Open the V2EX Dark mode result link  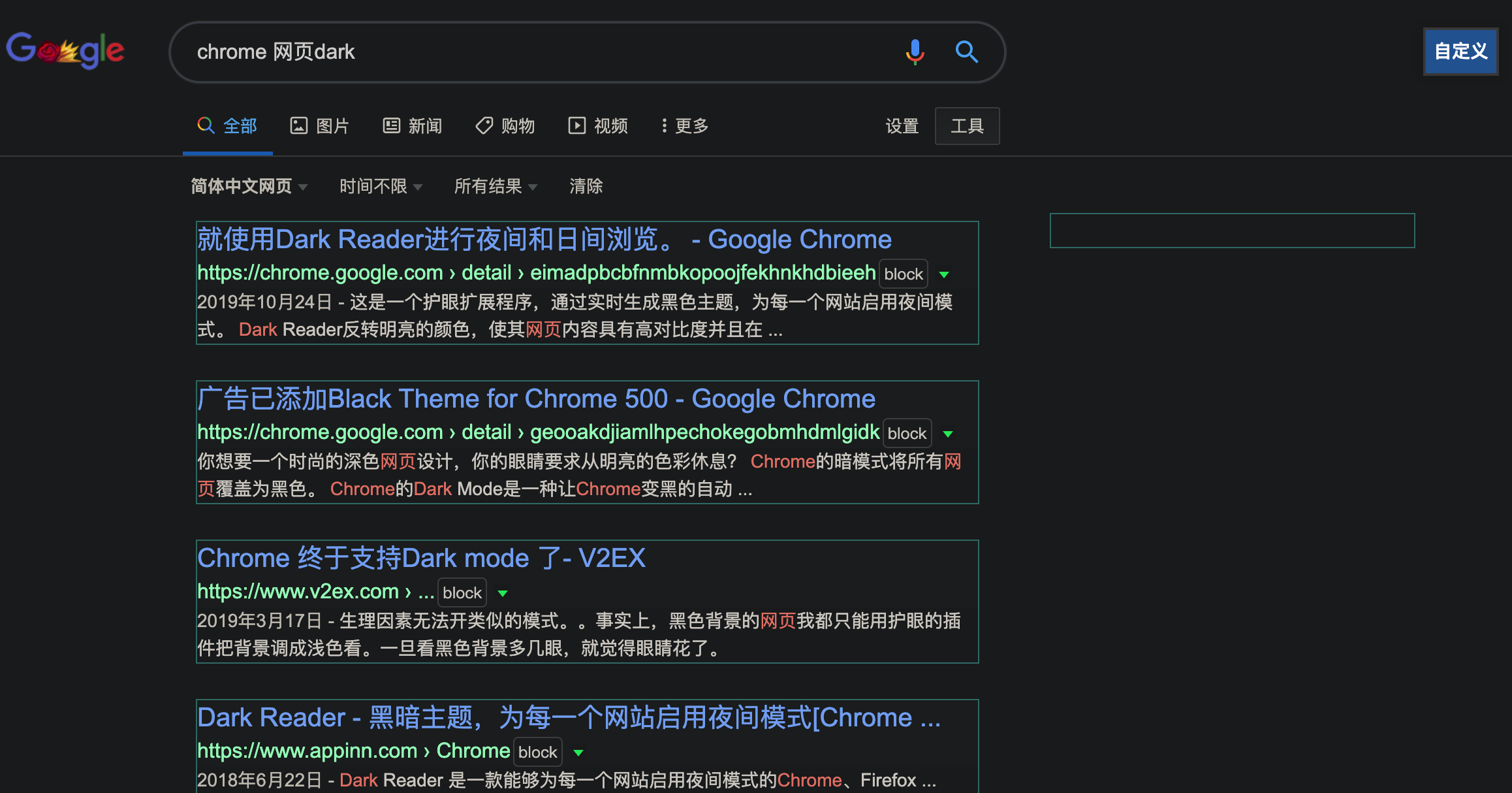coord(421,558)
